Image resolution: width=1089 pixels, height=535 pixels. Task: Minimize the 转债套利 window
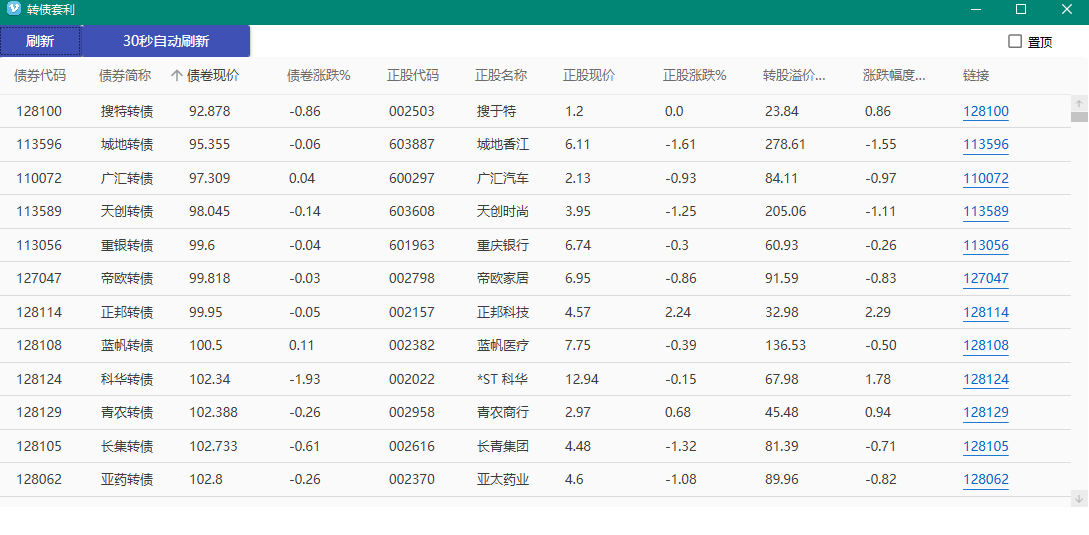point(976,9)
